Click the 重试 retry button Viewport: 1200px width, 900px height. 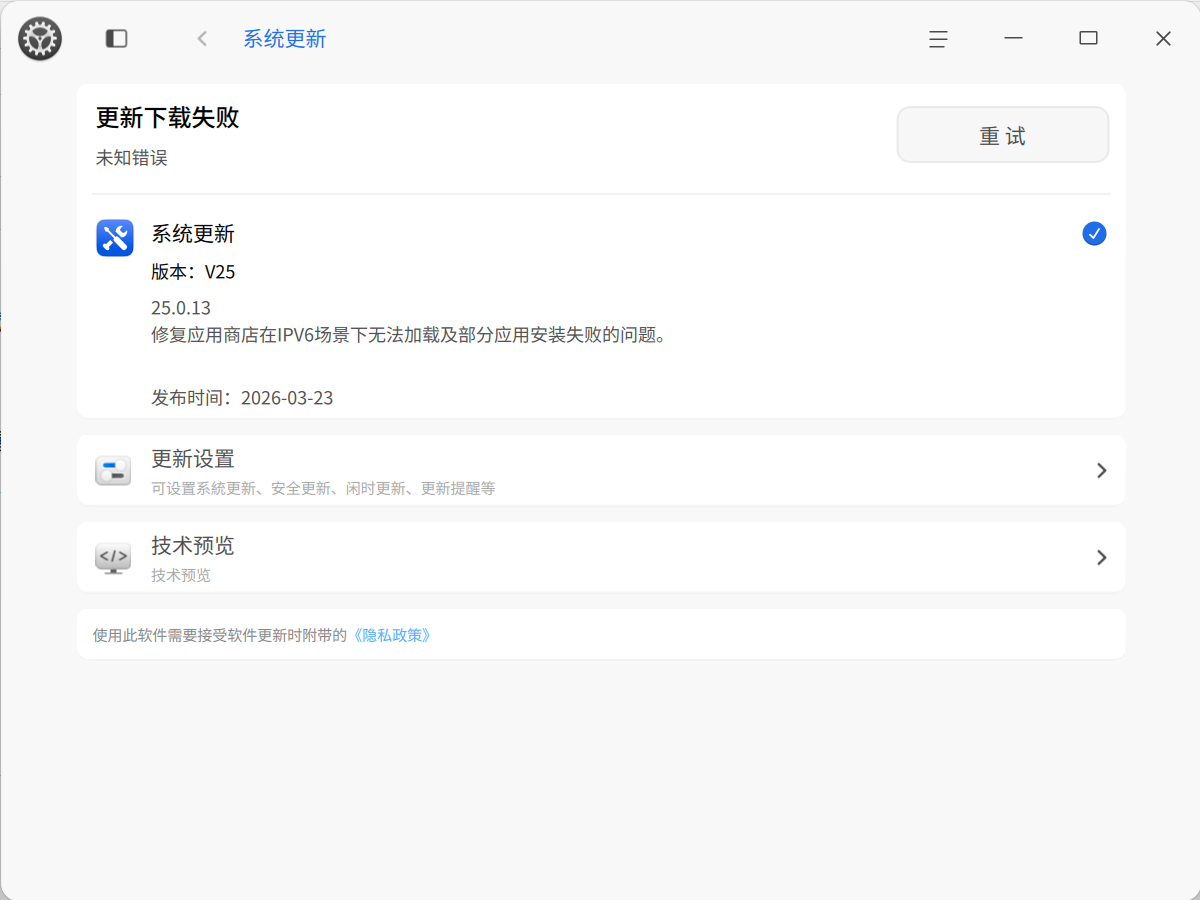pyautogui.click(x=1003, y=135)
